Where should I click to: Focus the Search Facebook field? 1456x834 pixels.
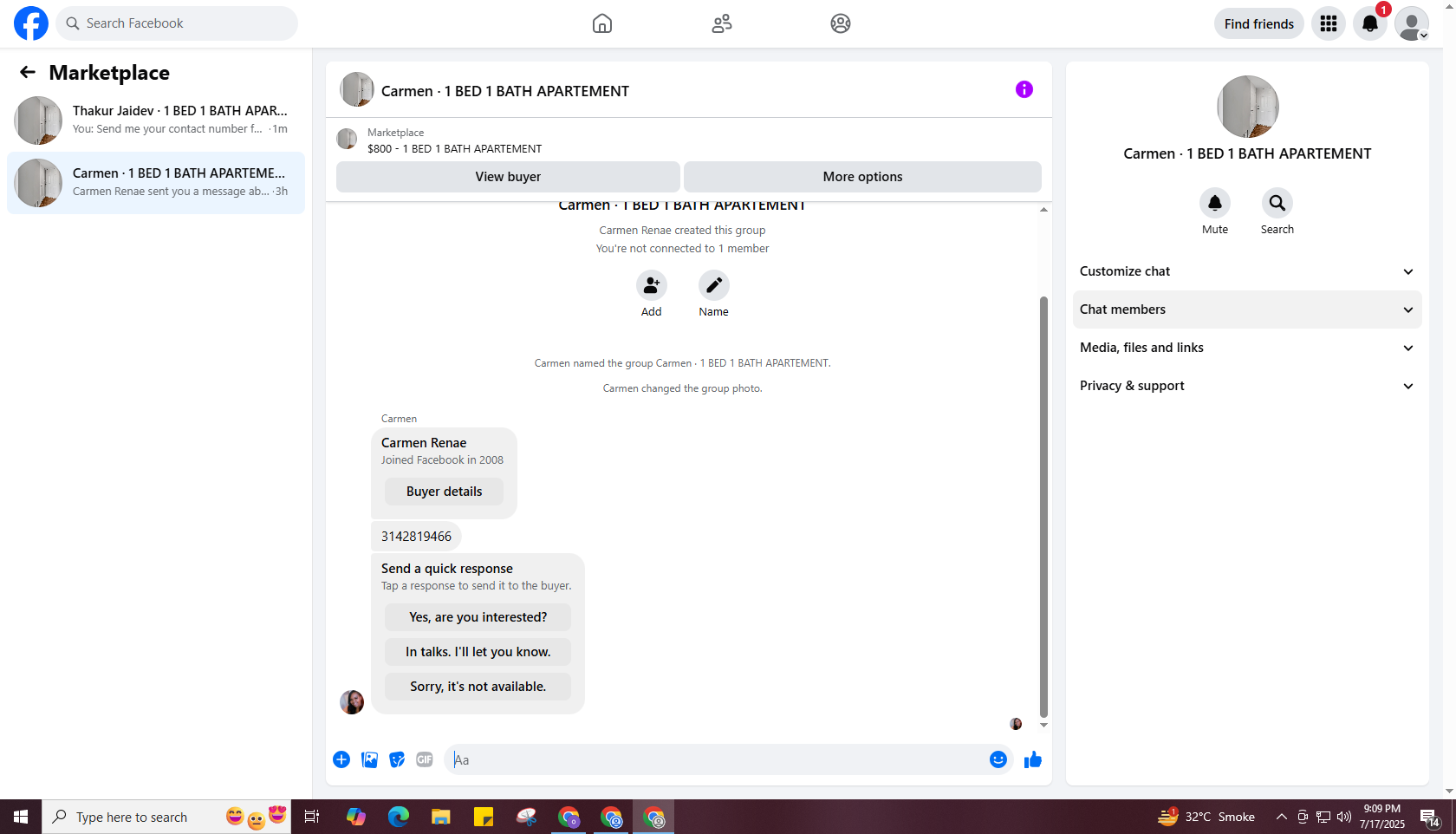177,23
